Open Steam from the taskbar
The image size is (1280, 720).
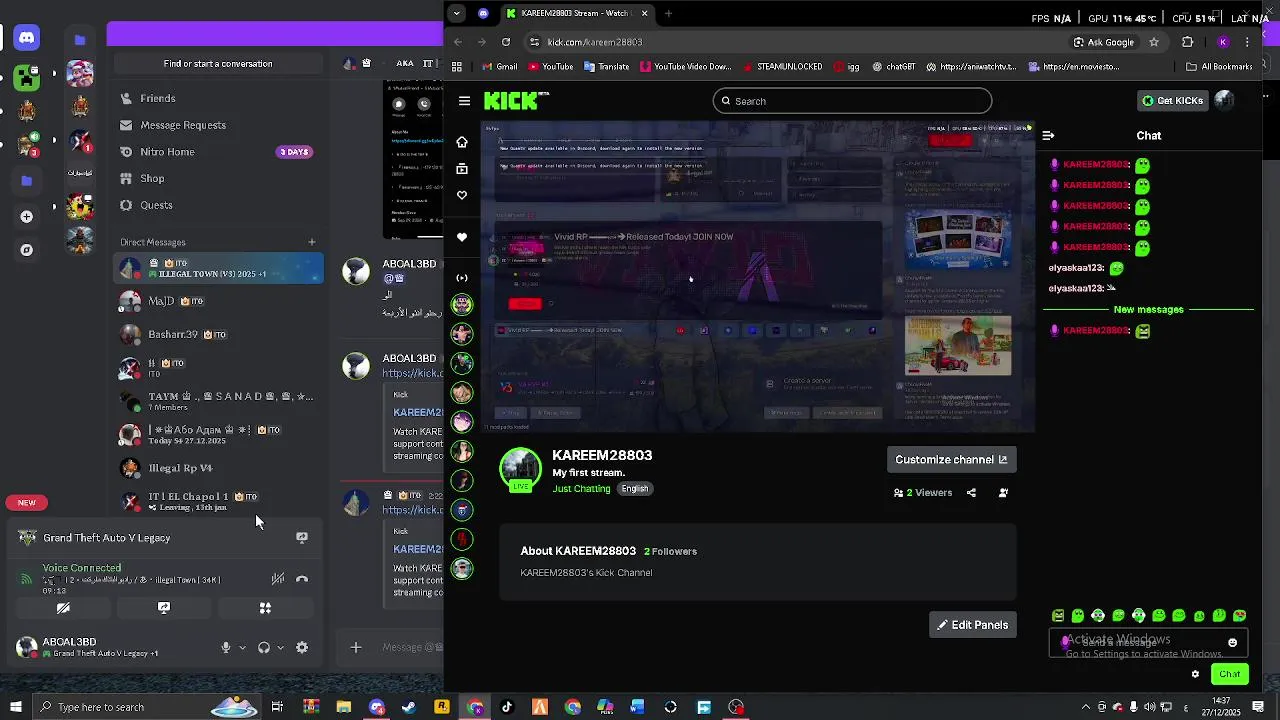[409, 707]
